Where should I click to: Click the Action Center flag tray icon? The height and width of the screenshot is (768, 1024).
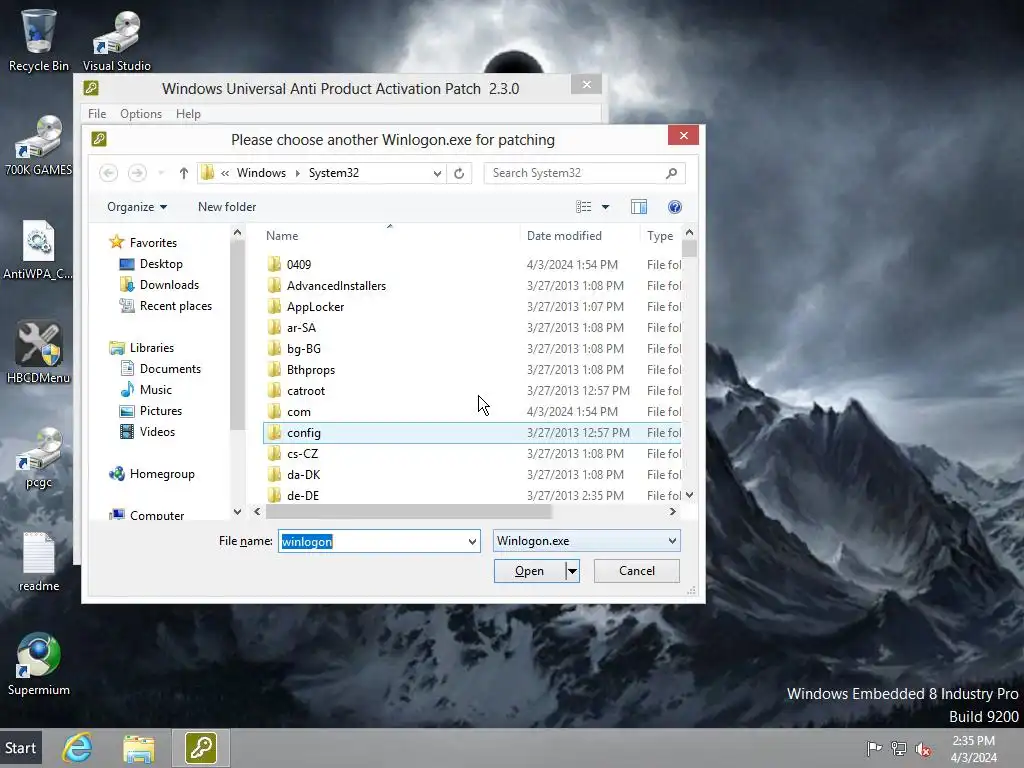(x=874, y=748)
